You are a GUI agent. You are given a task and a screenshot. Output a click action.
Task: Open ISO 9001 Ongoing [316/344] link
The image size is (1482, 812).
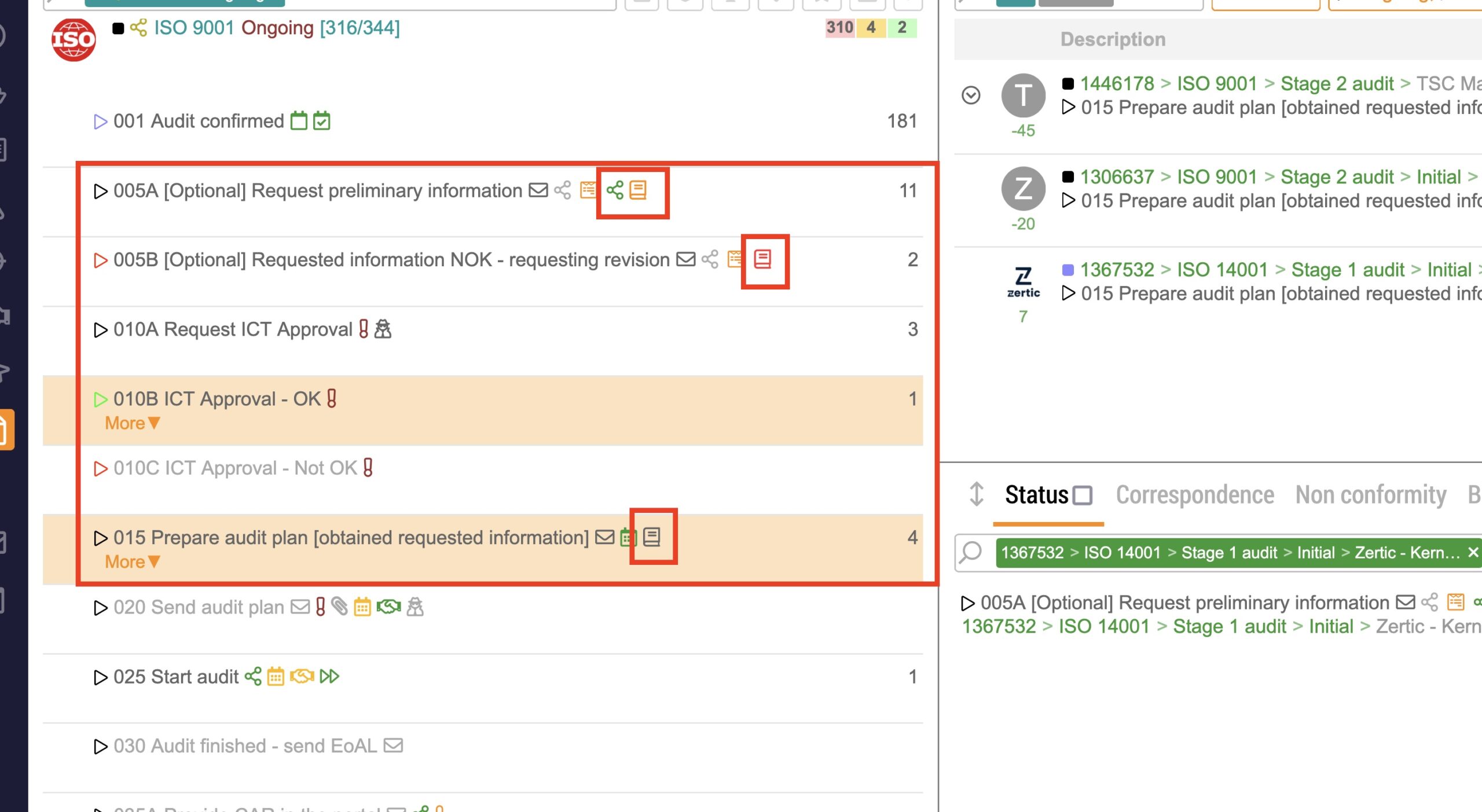277,27
